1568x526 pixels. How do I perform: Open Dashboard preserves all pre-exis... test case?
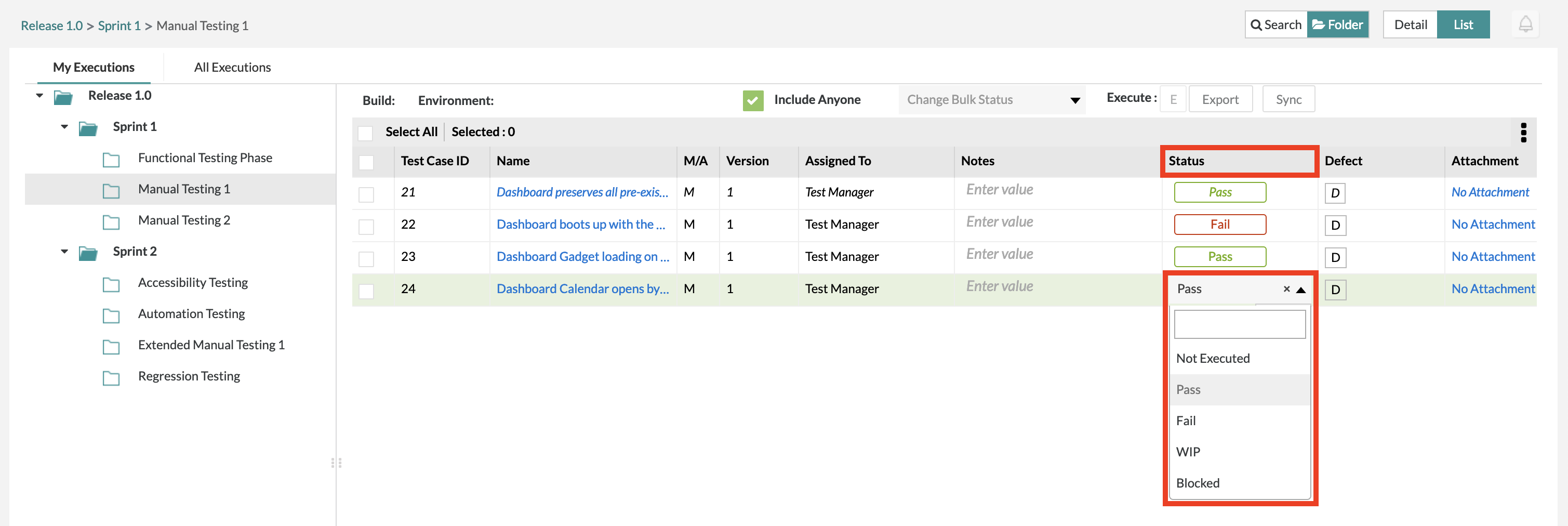(582, 192)
